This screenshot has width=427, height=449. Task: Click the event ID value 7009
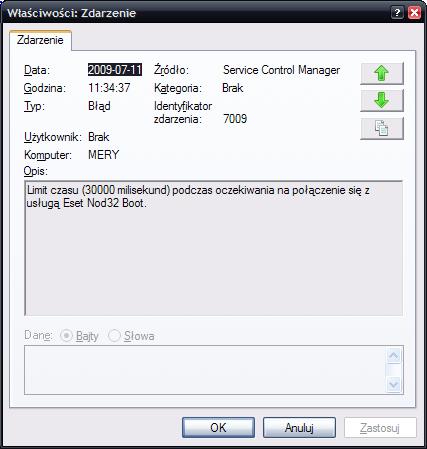point(235,119)
